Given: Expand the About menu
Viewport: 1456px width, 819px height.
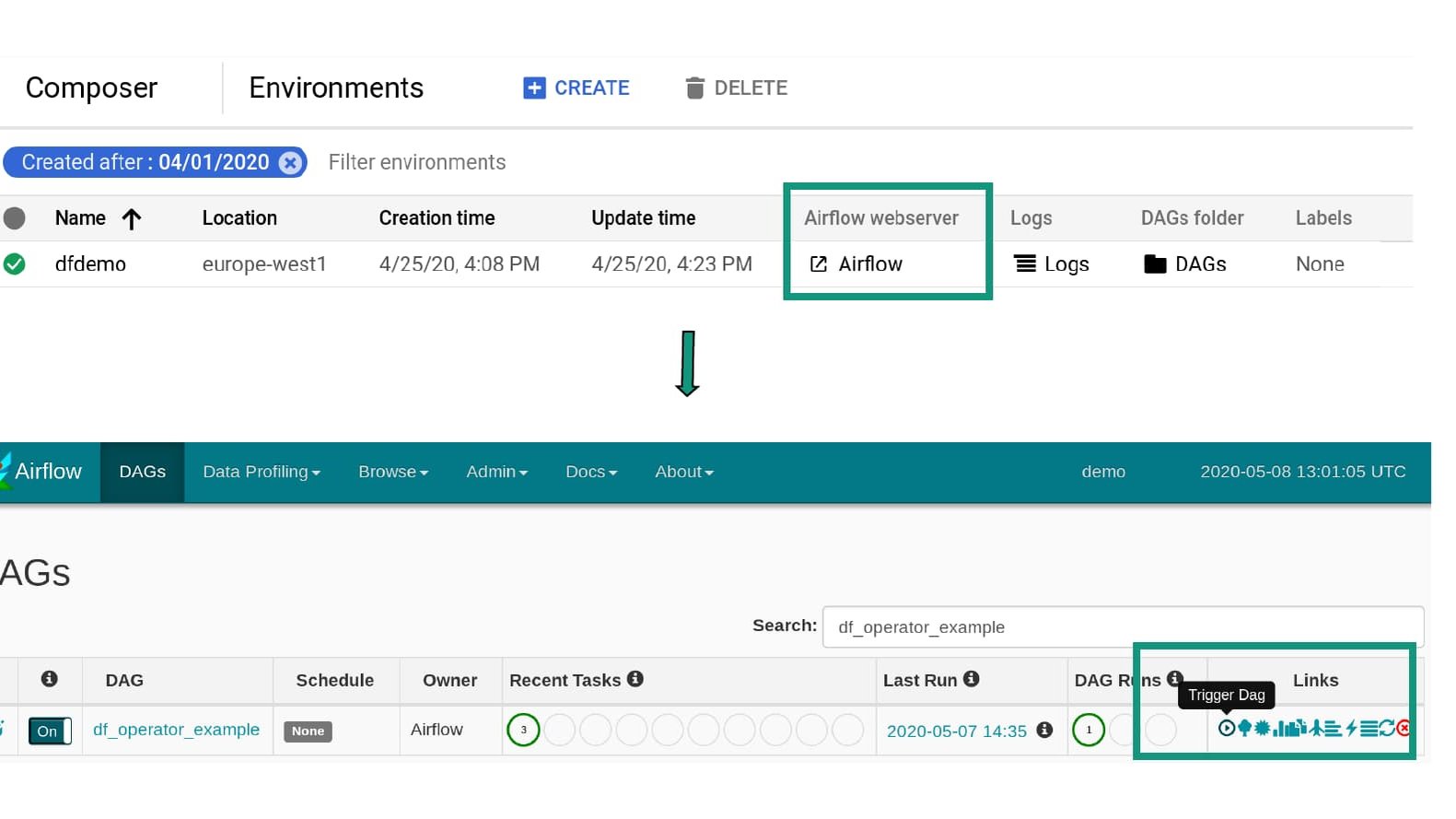Looking at the screenshot, I should [x=684, y=472].
